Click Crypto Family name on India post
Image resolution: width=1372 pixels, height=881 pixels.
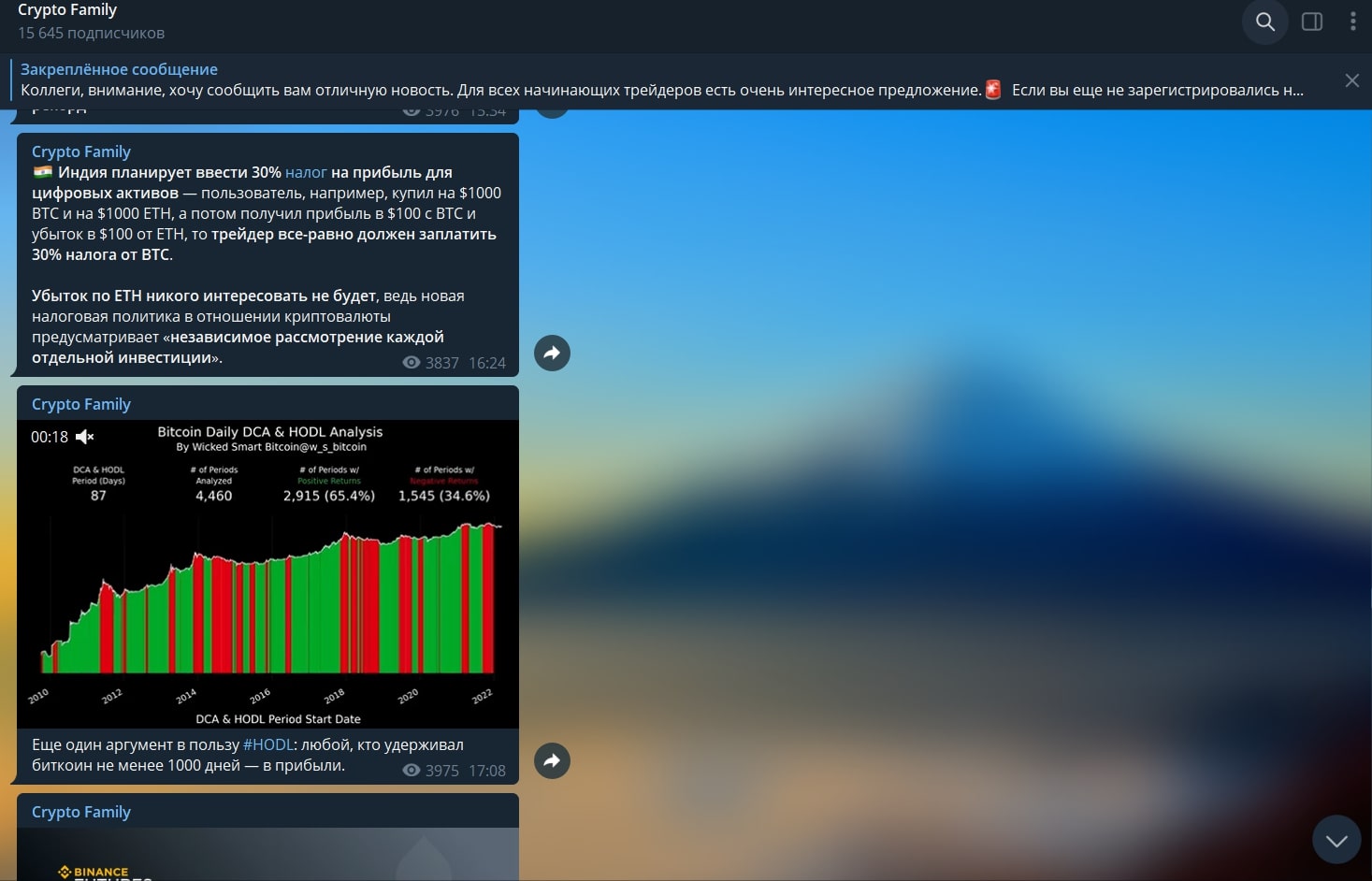[81, 152]
